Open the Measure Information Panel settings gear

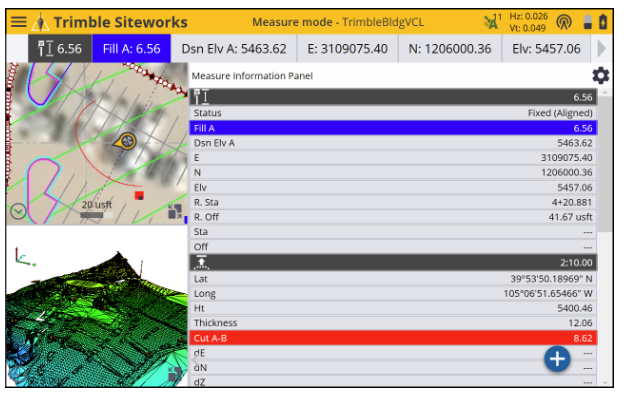coord(600,76)
